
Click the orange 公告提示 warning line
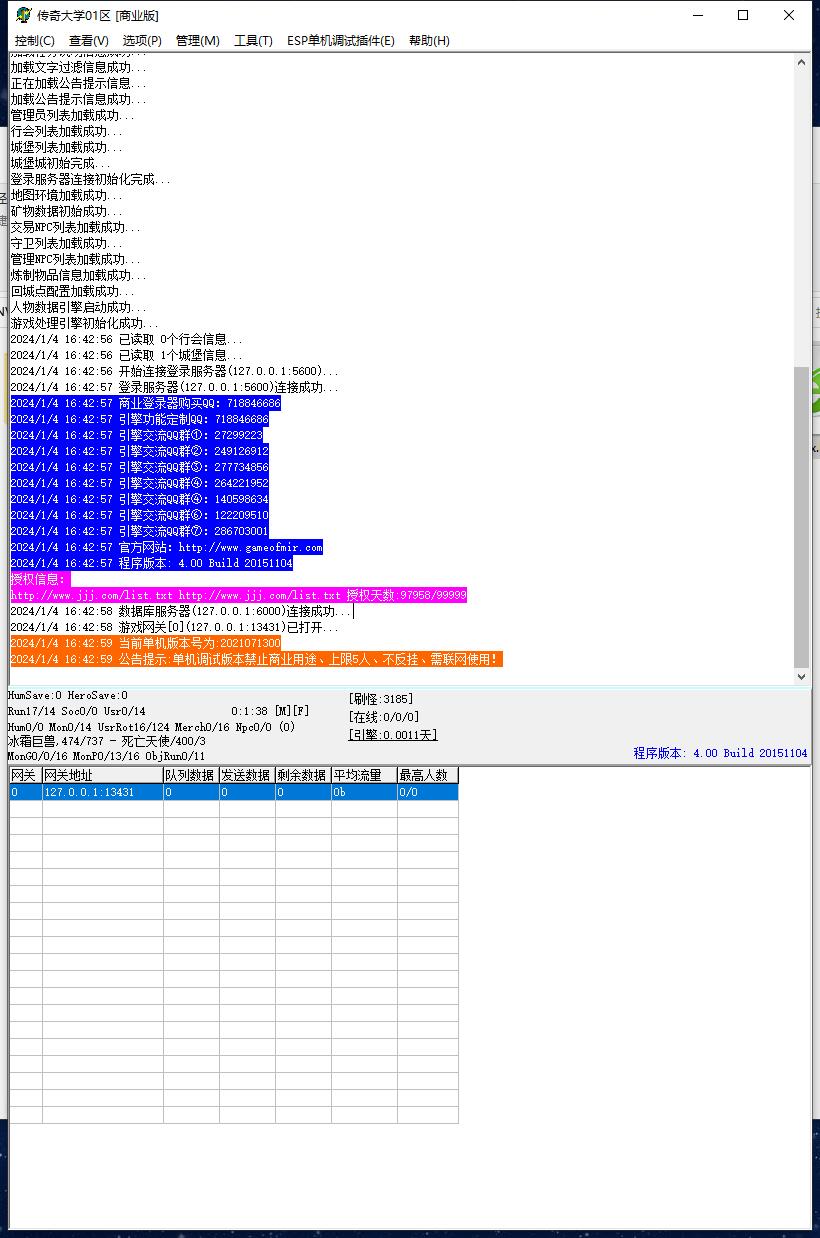[x=256, y=659]
